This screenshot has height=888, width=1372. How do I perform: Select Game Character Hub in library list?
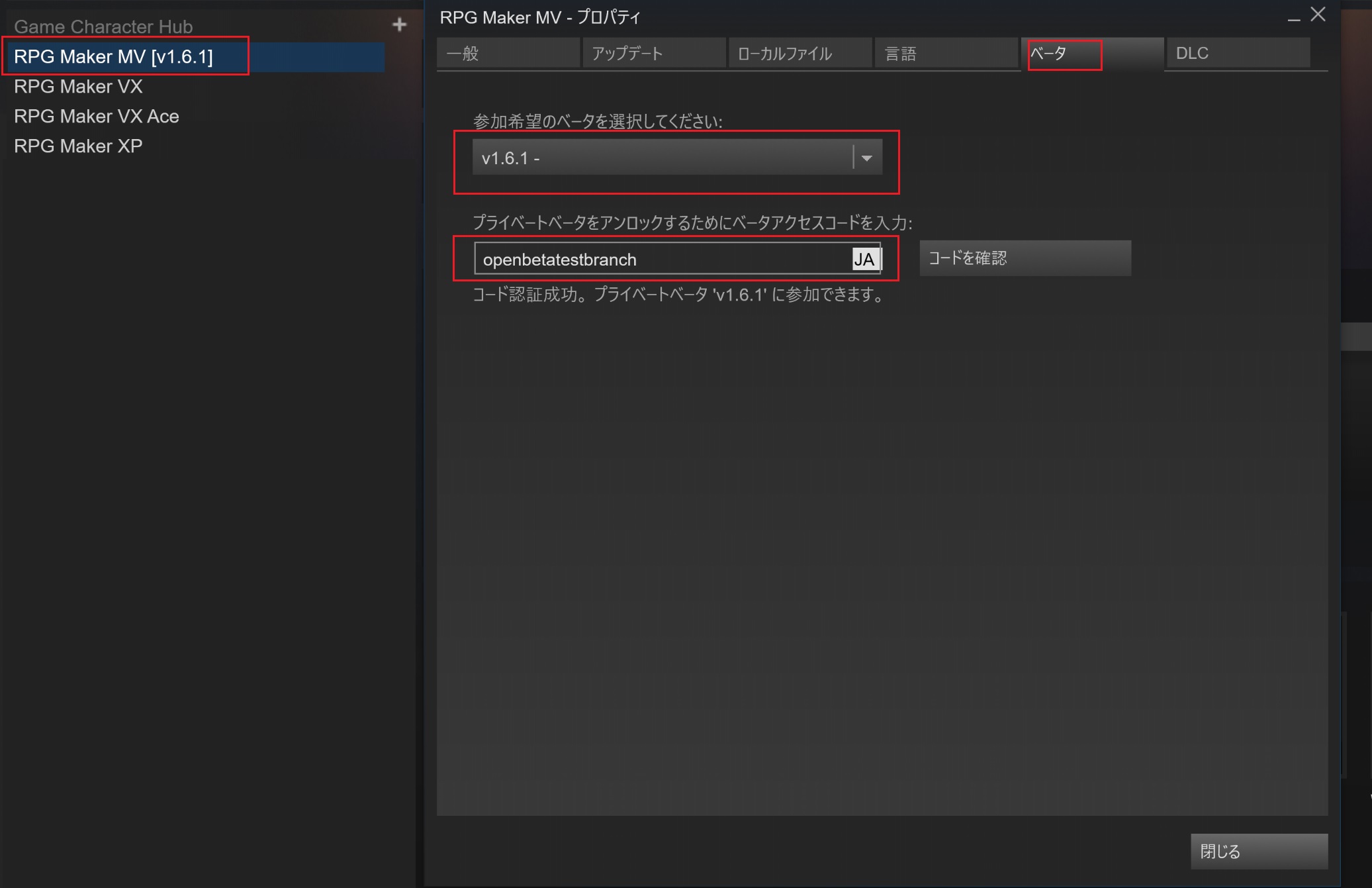[103, 26]
